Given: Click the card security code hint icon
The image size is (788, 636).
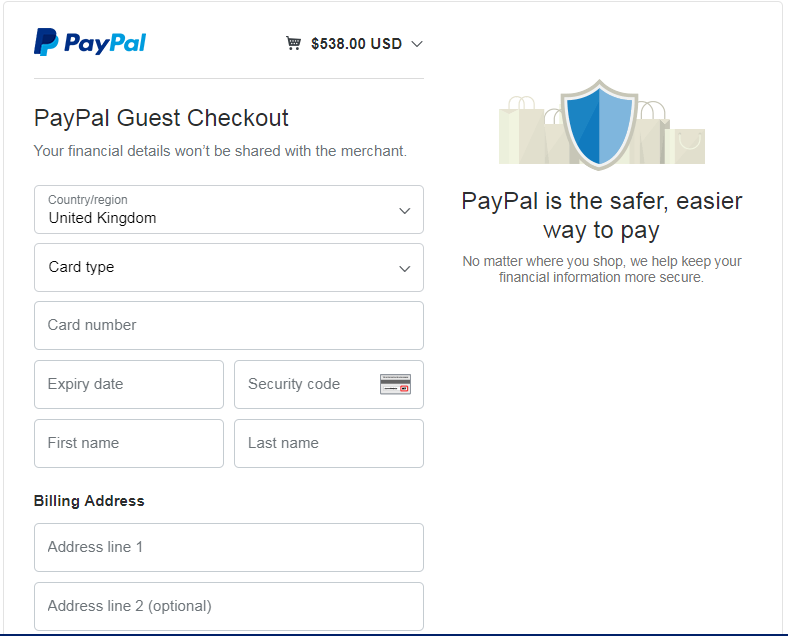Looking at the screenshot, I should coord(395,384).
